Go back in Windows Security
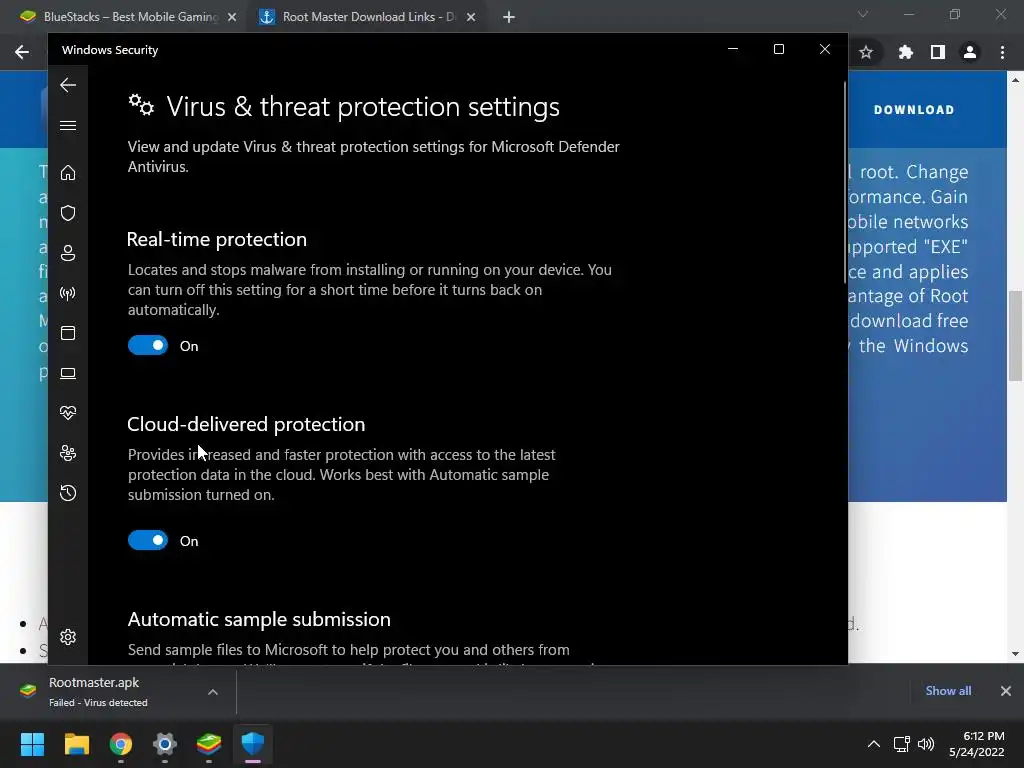Screen dimensions: 1024x768 68,85
